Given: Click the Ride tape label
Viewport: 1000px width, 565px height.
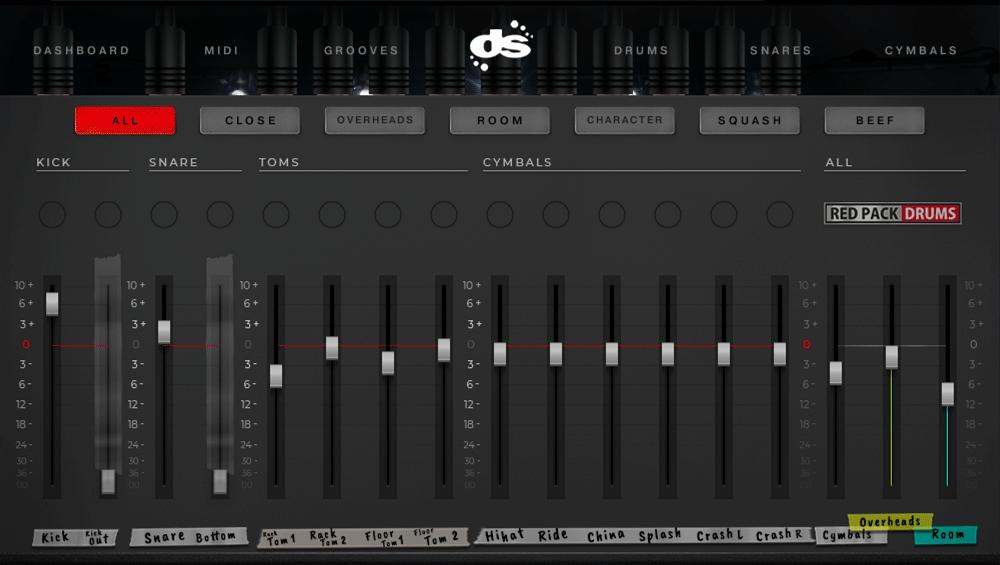Looking at the screenshot, I should pyautogui.click(x=552, y=535).
